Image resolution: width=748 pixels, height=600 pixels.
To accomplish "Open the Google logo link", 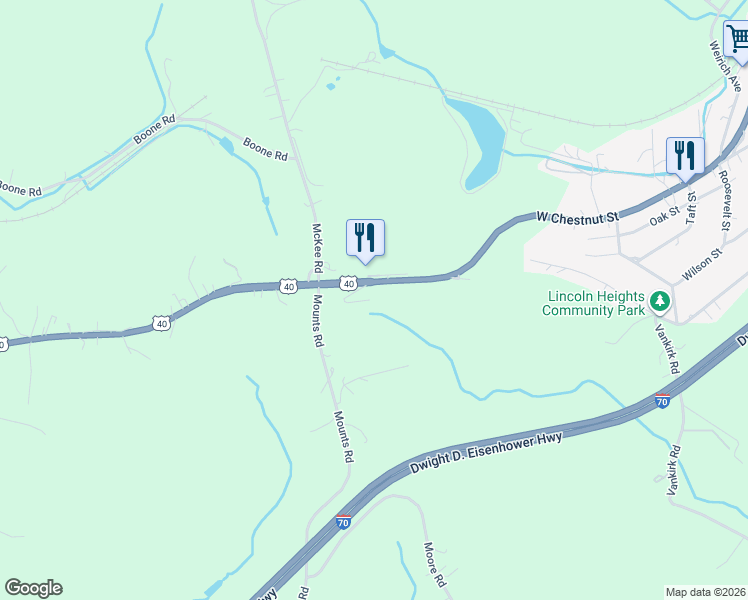I will 33,588.
